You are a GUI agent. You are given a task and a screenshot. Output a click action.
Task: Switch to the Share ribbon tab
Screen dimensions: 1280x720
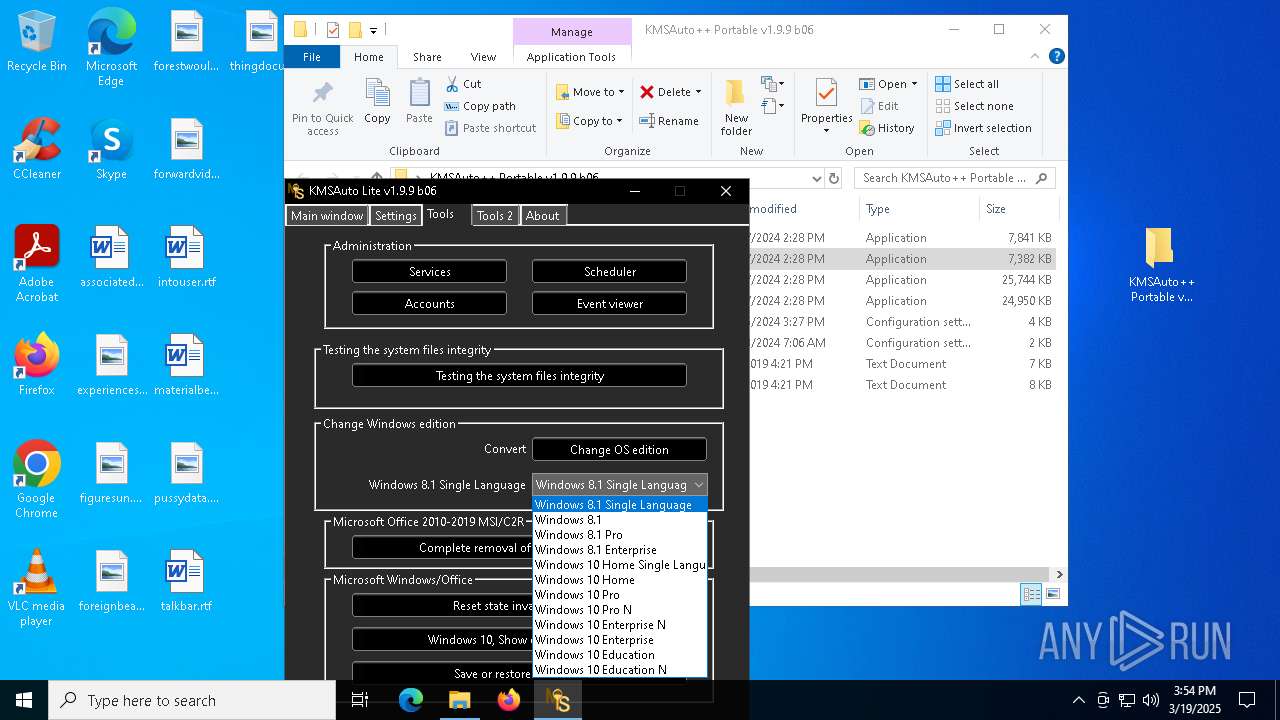point(427,57)
